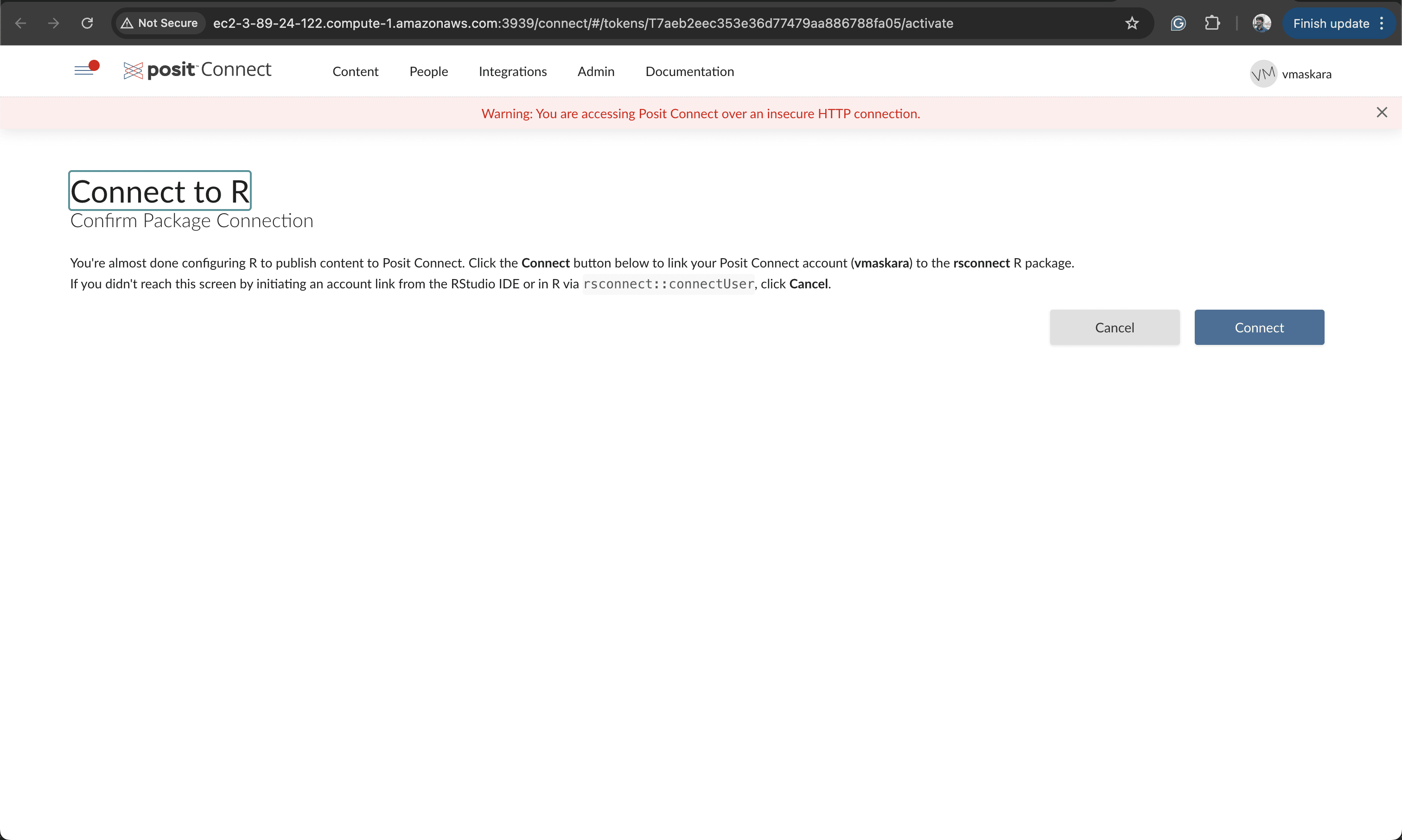The height and width of the screenshot is (840, 1402).
Task: Click the Not Secure site info badge
Action: 160,23
